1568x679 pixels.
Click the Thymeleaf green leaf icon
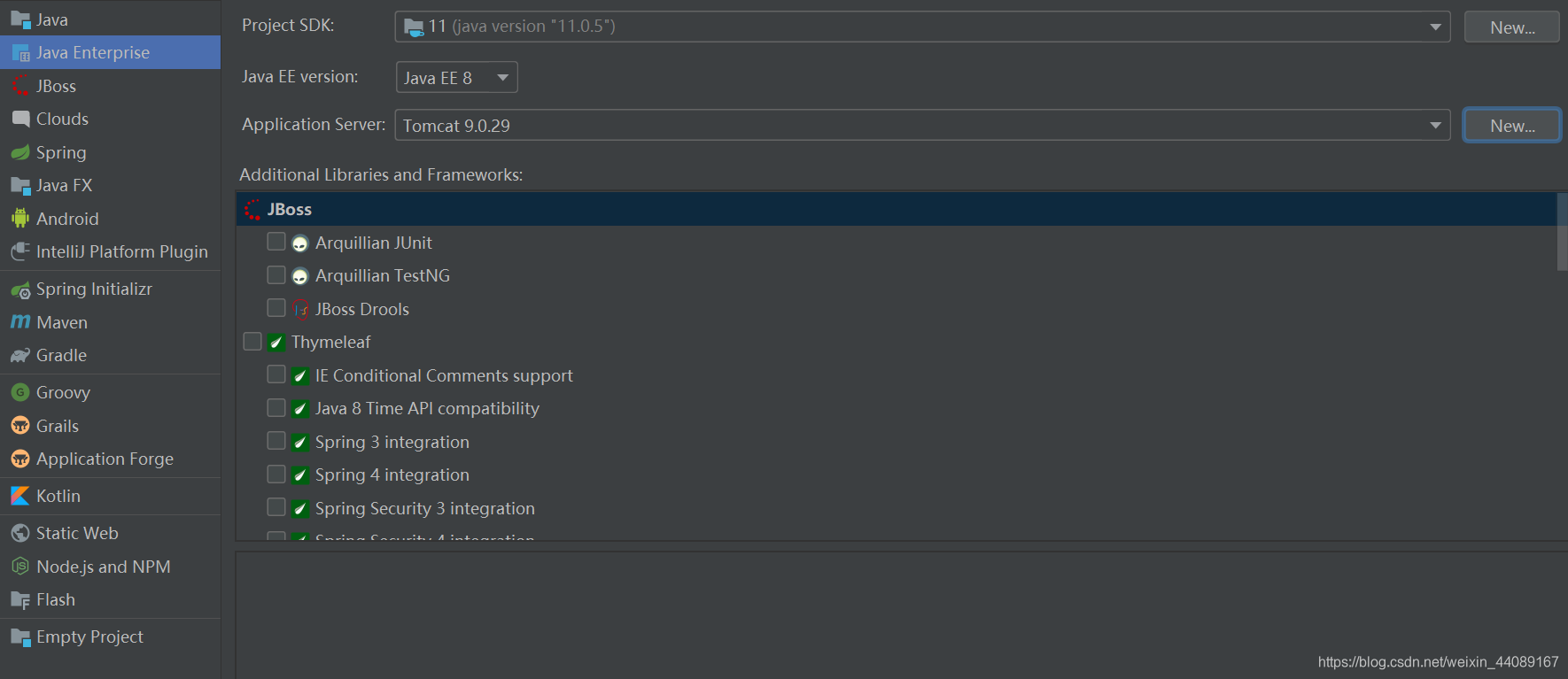276,343
